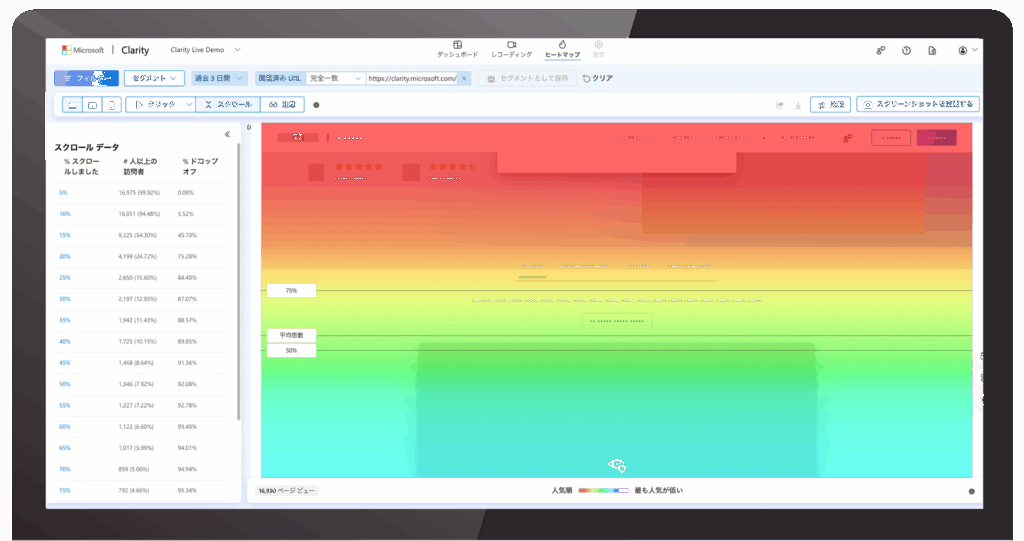Click the 50% marker label on the heatmap
This screenshot has height=541, width=1024.
point(291,351)
